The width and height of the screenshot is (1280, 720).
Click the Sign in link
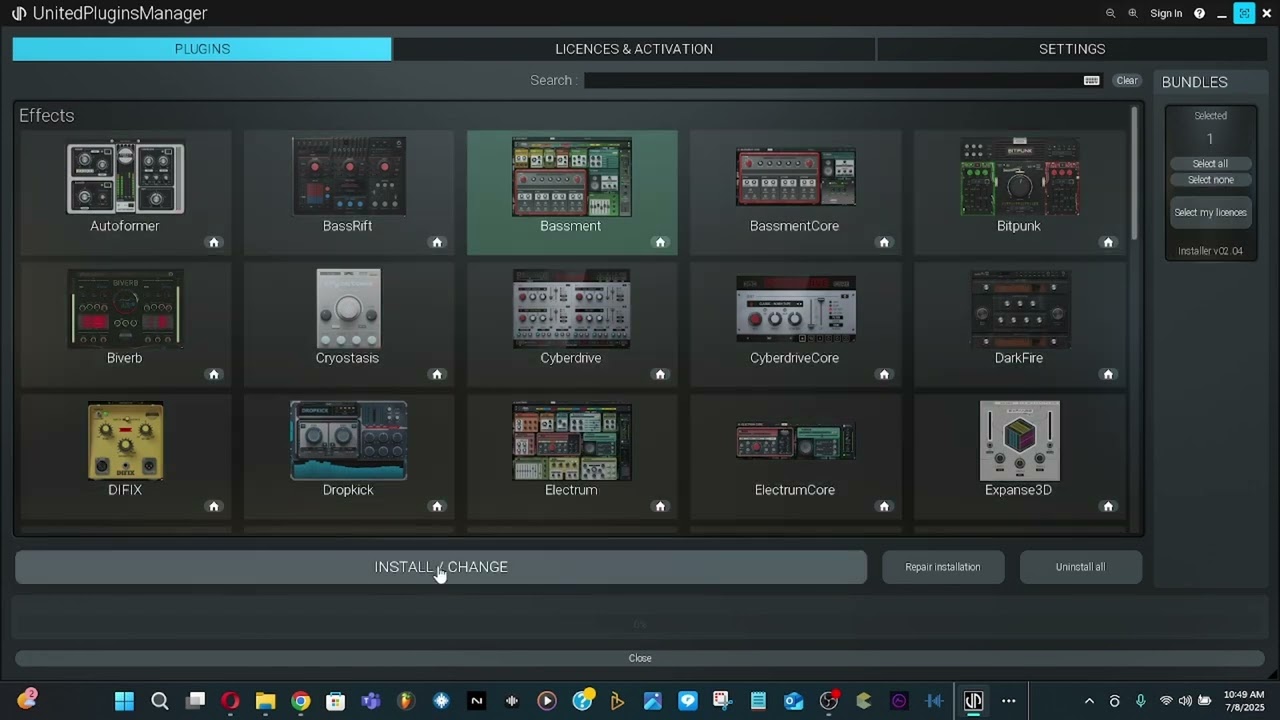1166,13
